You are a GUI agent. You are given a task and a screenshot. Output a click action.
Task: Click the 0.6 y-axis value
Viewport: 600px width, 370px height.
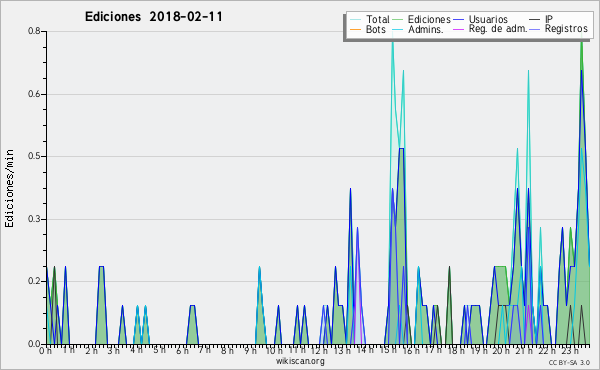[x=34, y=94]
